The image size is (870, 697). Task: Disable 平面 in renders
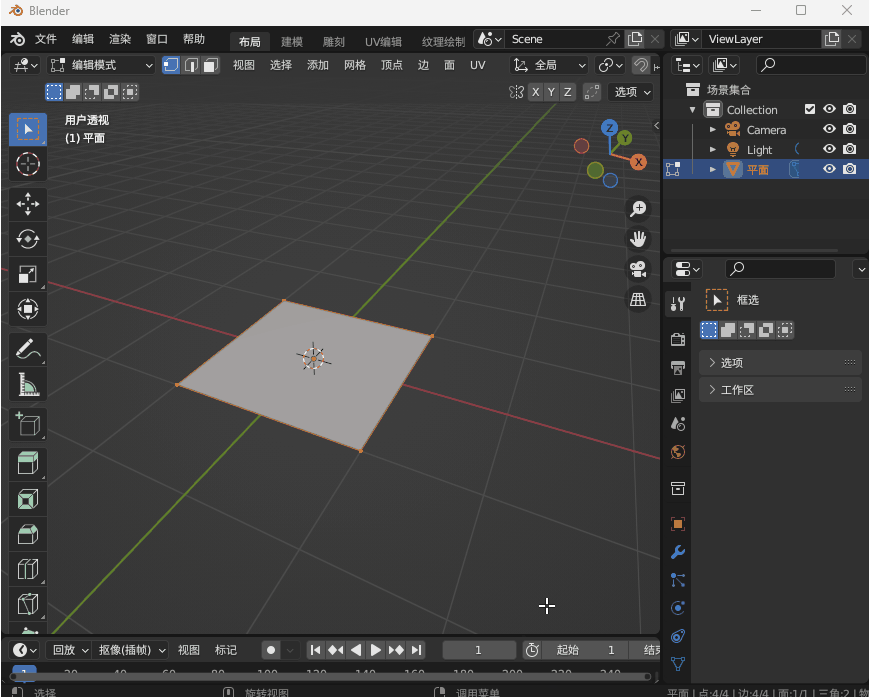(x=849, y=169)
